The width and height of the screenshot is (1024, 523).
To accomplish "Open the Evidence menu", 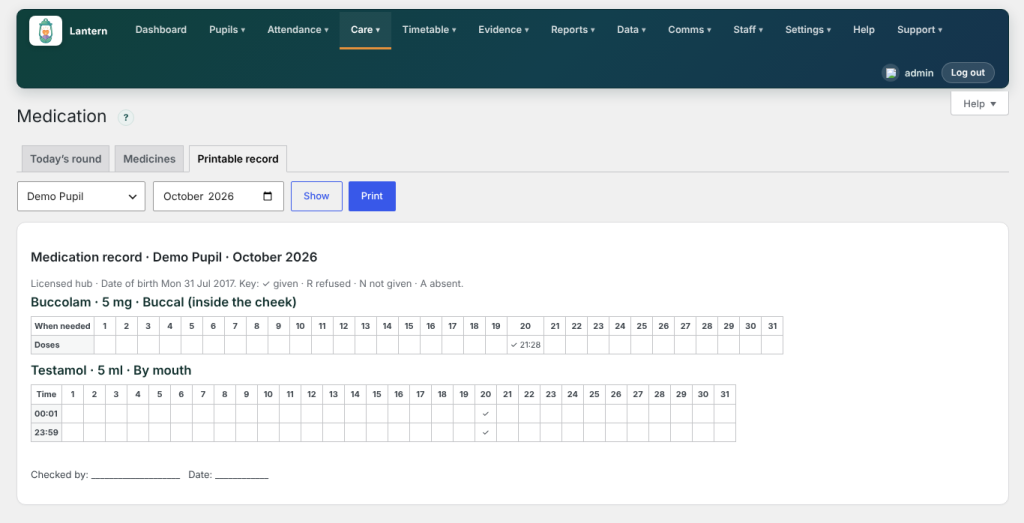I will [504, 29].
